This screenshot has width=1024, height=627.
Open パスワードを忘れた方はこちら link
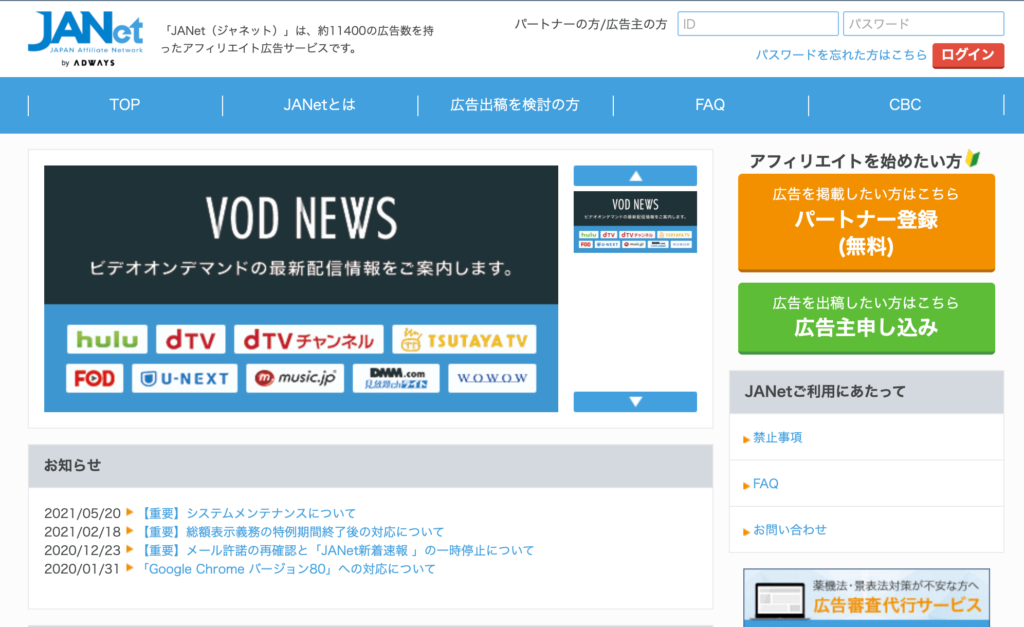tap(841, 55)
